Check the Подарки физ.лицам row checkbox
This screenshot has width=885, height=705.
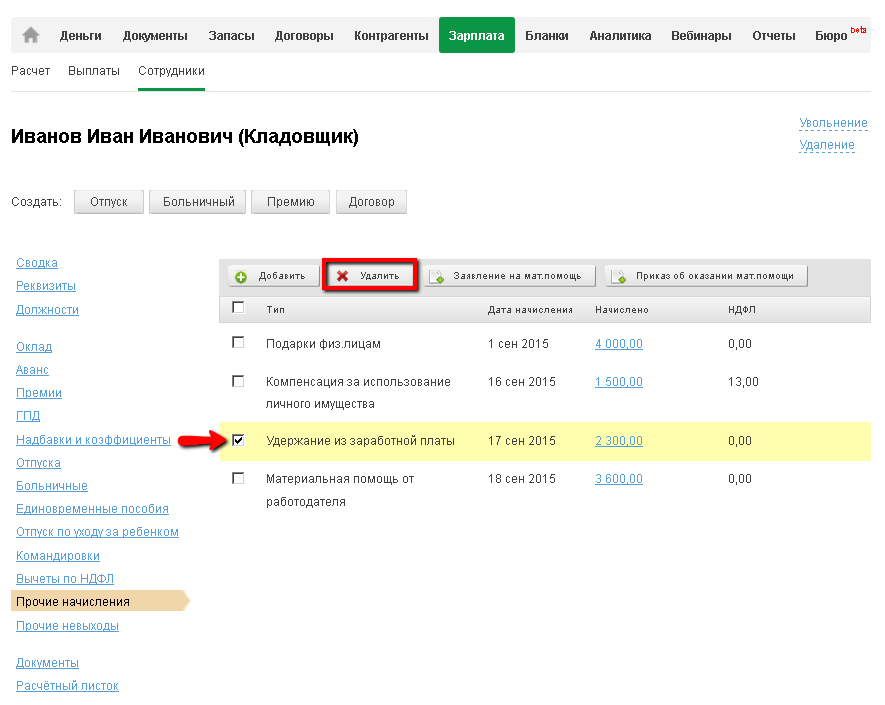pyautogui.click(x=238, y=343)
